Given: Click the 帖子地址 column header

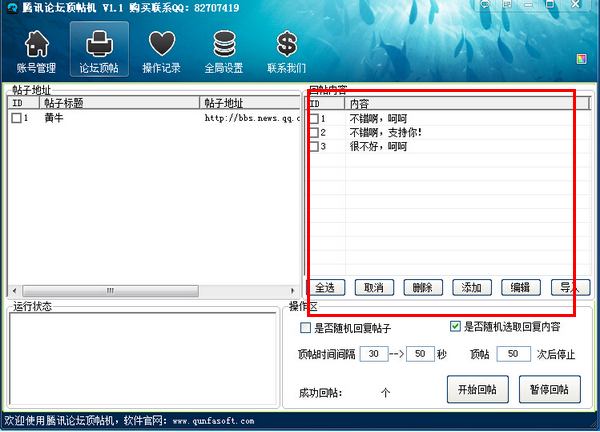Looking at the screenshot, I should 250,103.
